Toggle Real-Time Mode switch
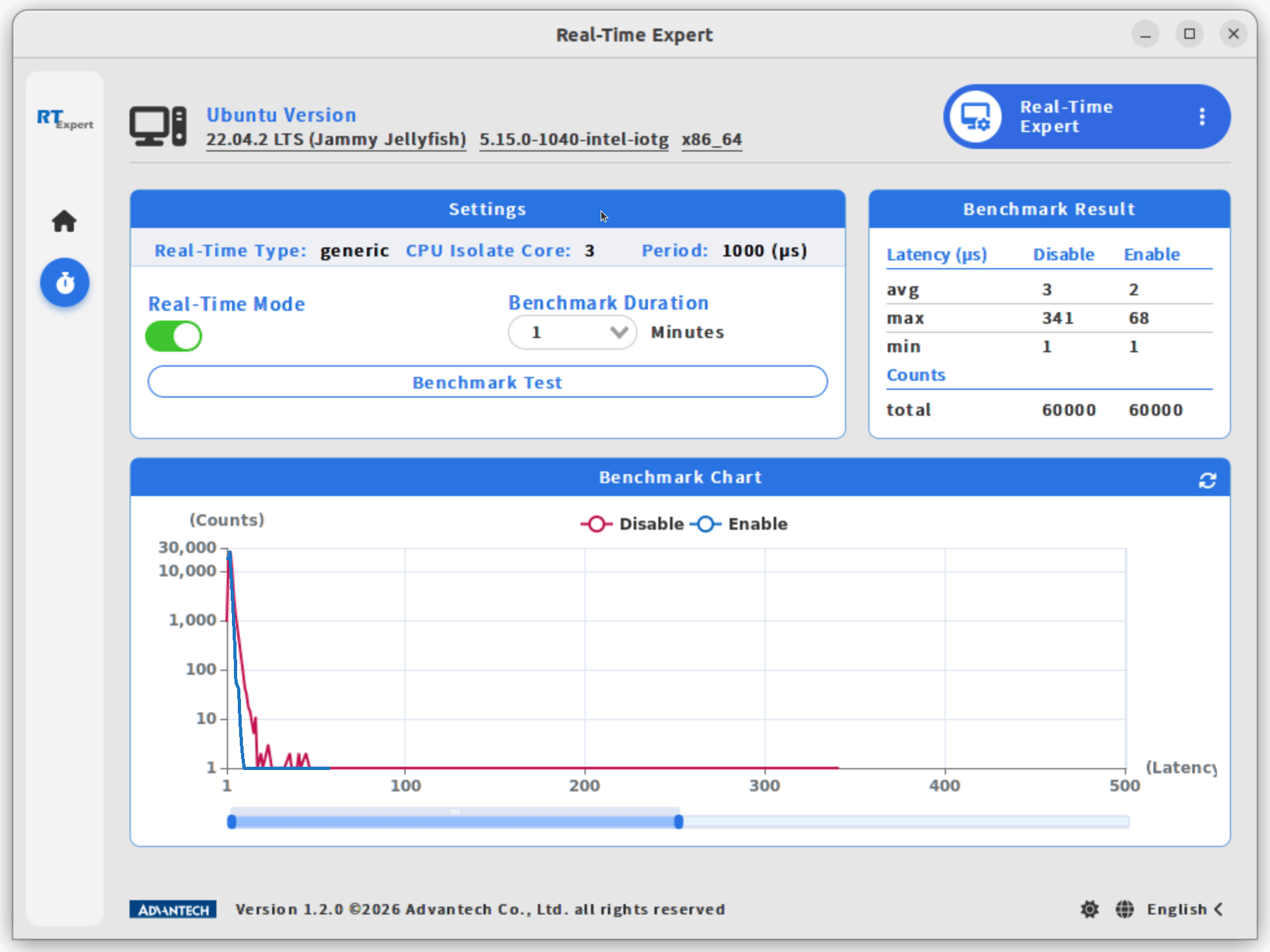Screen dimensions: 1270x952 point(174,336)
